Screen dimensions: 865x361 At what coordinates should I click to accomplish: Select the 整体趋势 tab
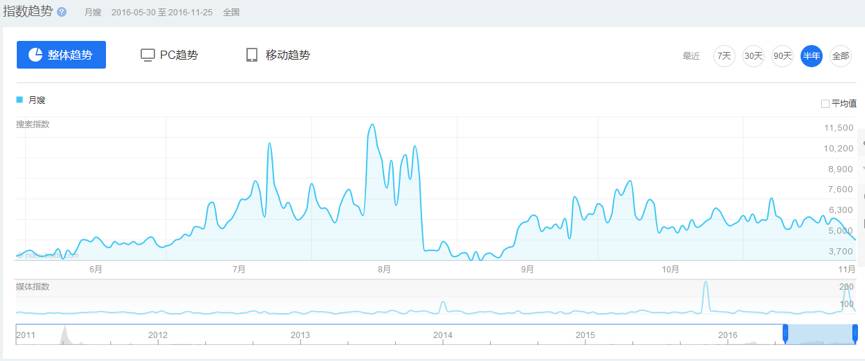(x=61, y=55)
